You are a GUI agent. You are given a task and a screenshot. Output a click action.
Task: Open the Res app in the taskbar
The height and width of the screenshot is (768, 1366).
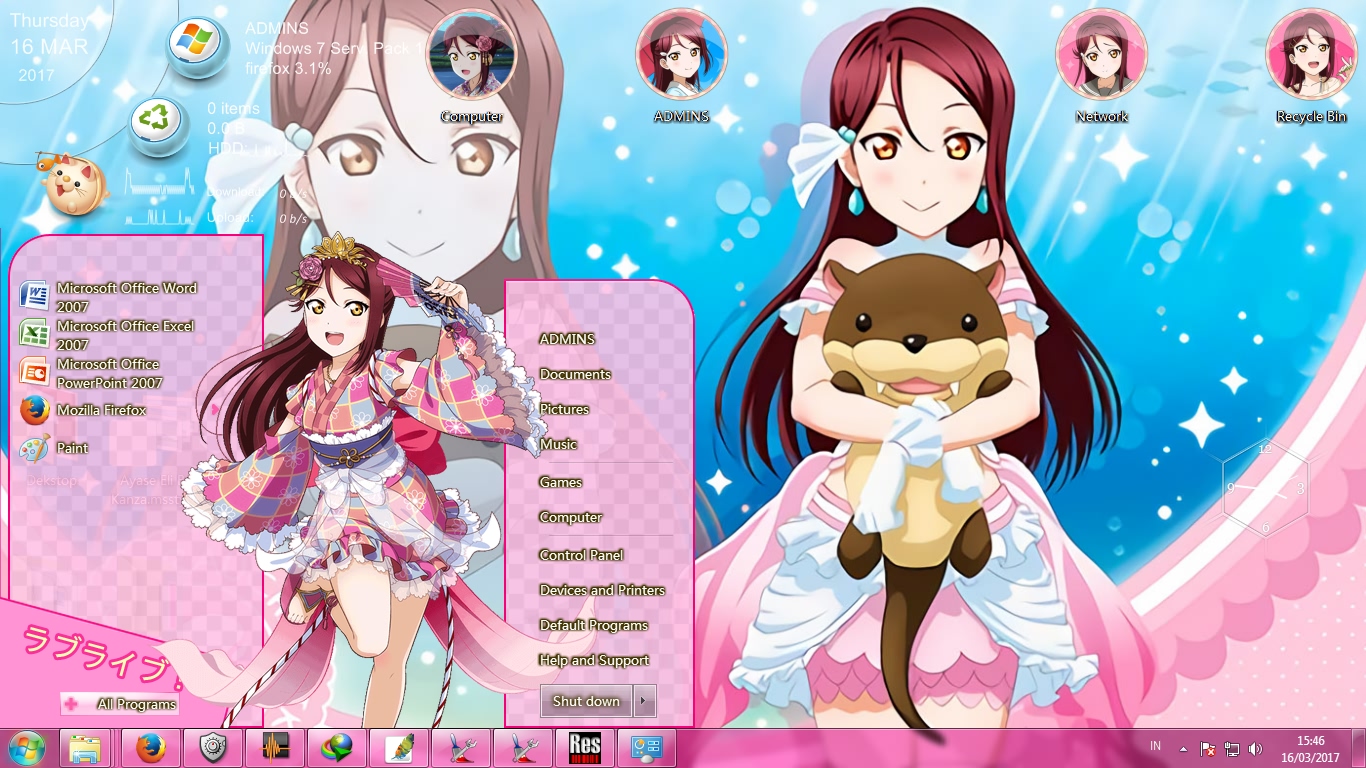[585, 748]
